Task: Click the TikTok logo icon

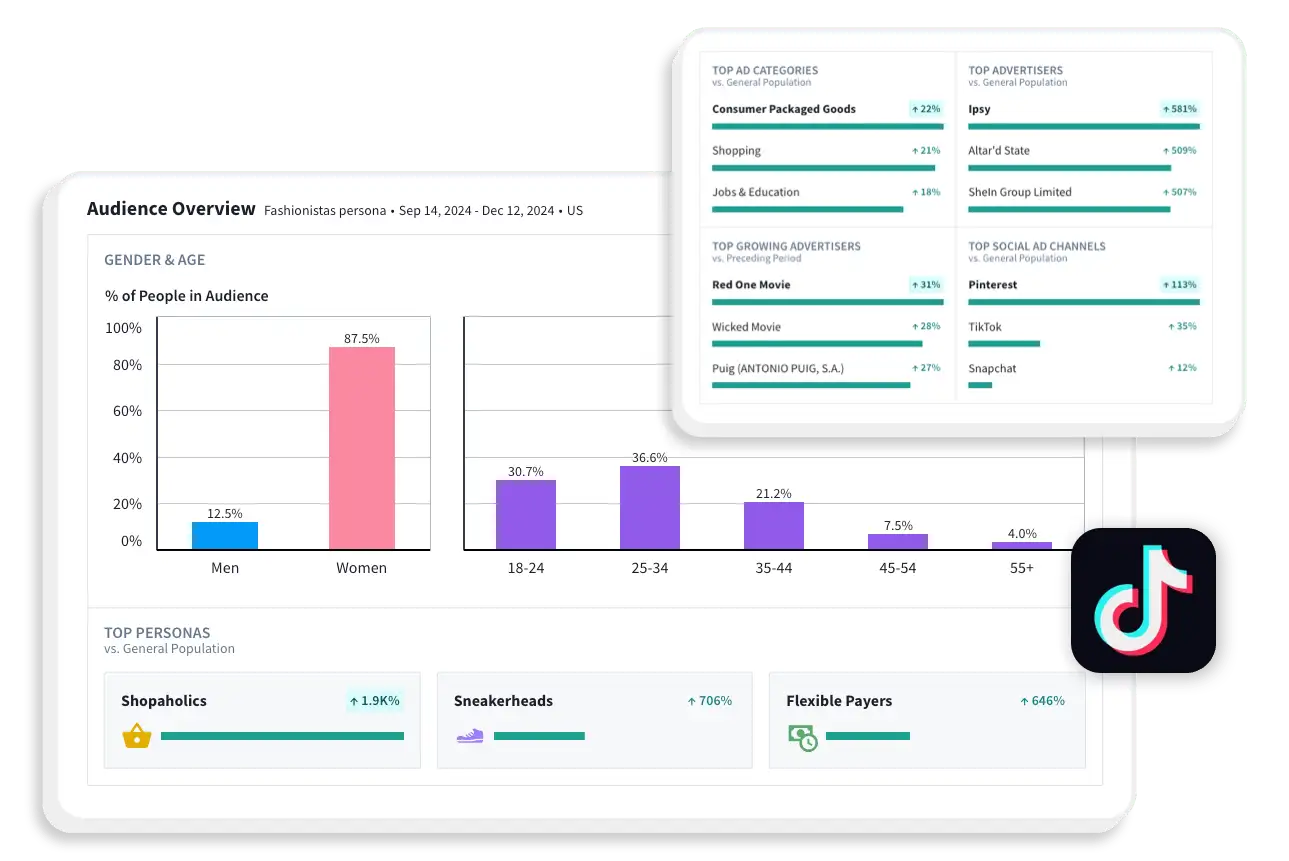Action: (1143, 600)
